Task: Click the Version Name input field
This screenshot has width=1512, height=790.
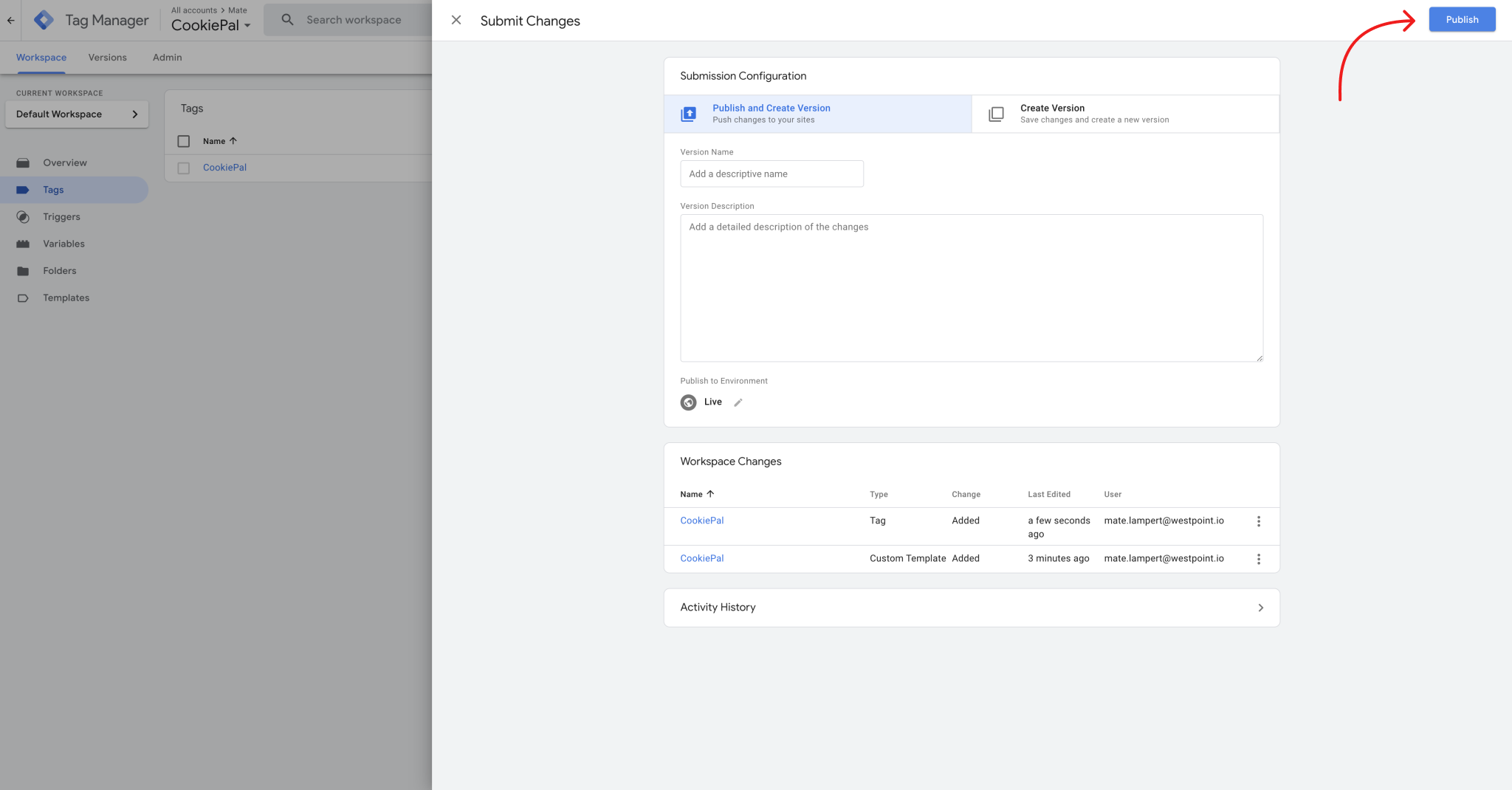Action: pyautogui.click(x=772, y=174)
